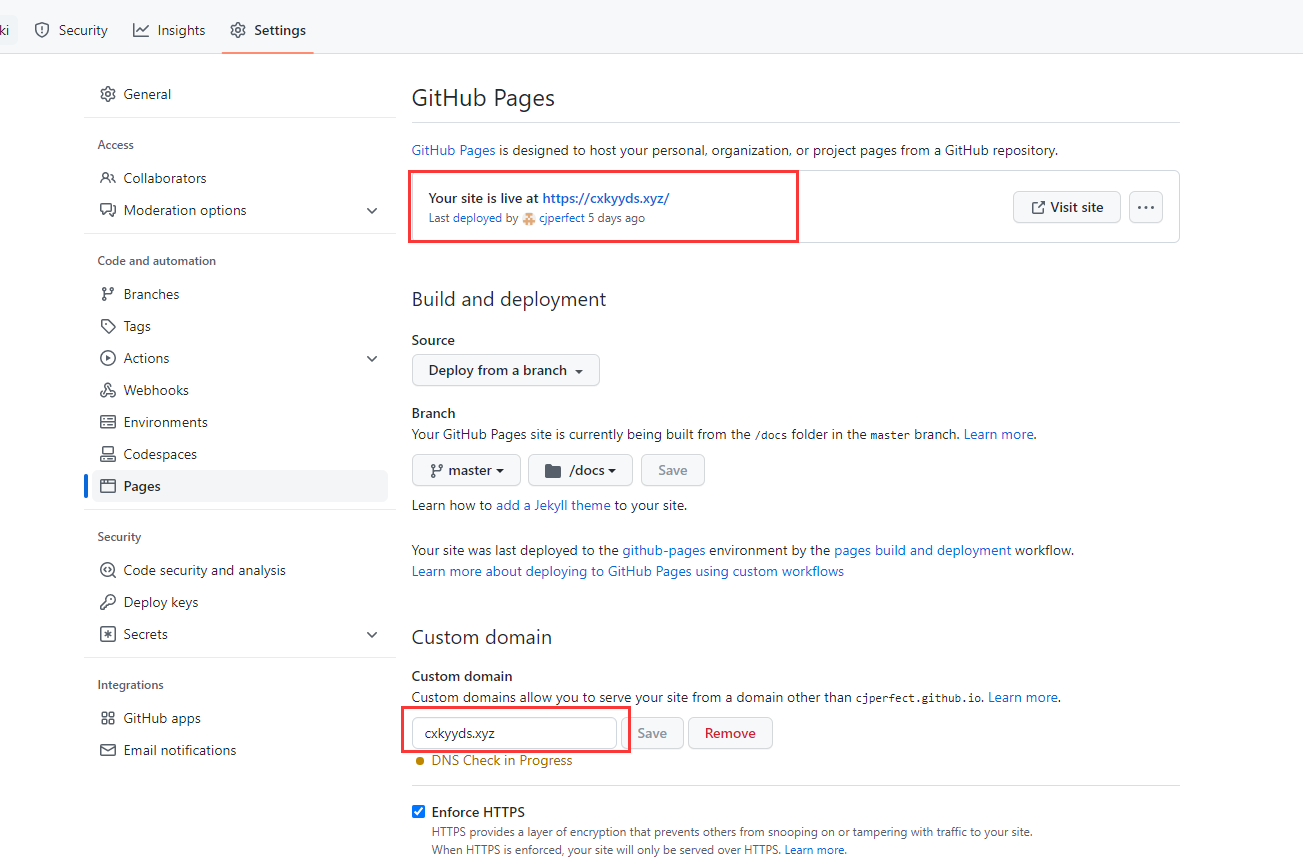Open the Security tab

coord(71,30)
